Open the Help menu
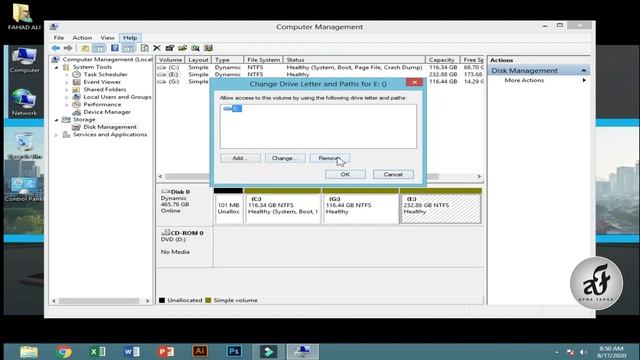Viewport: 640px width, 360px height. click(x=130, y=38)
